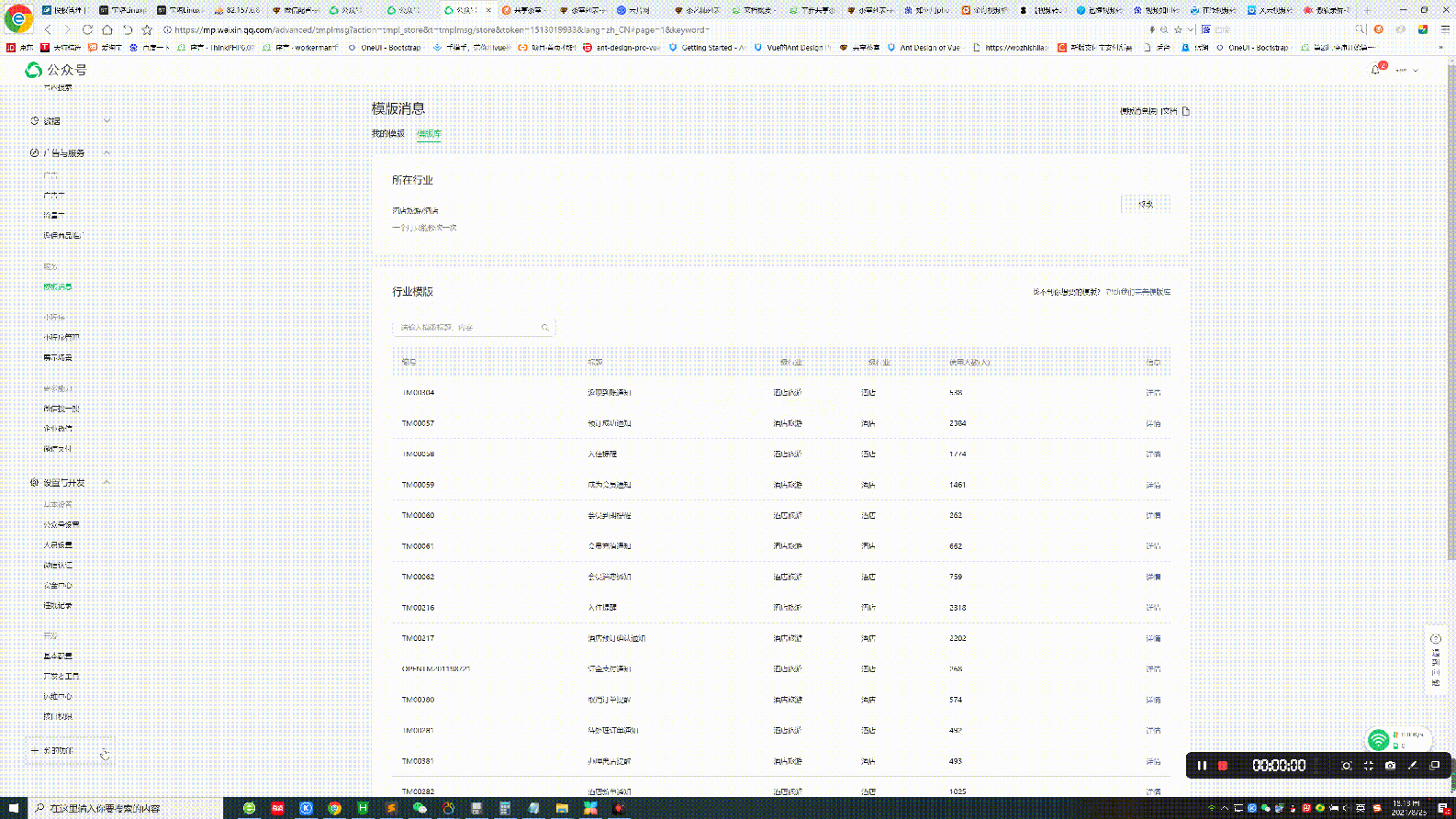Click the browser search magnifier icon
The image size is (1456, 819).
(x=1361, y=29)
